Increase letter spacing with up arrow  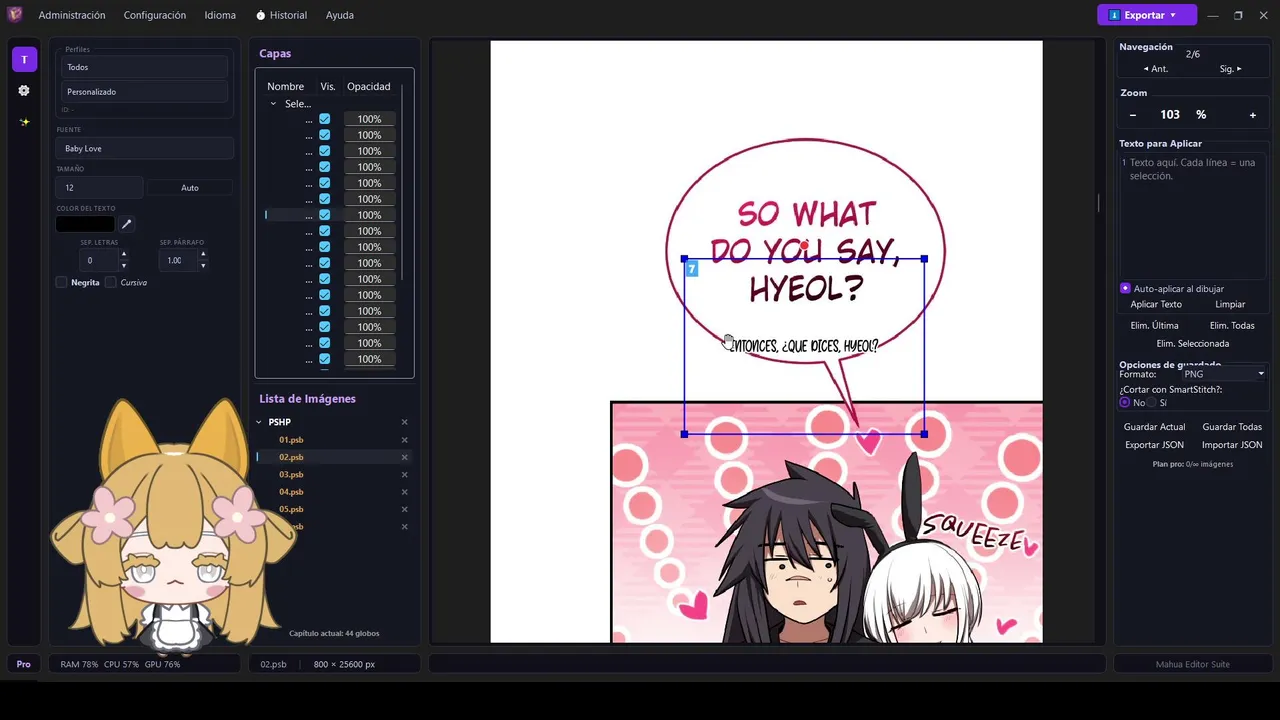pyautogui.click(x=124, y=254)
